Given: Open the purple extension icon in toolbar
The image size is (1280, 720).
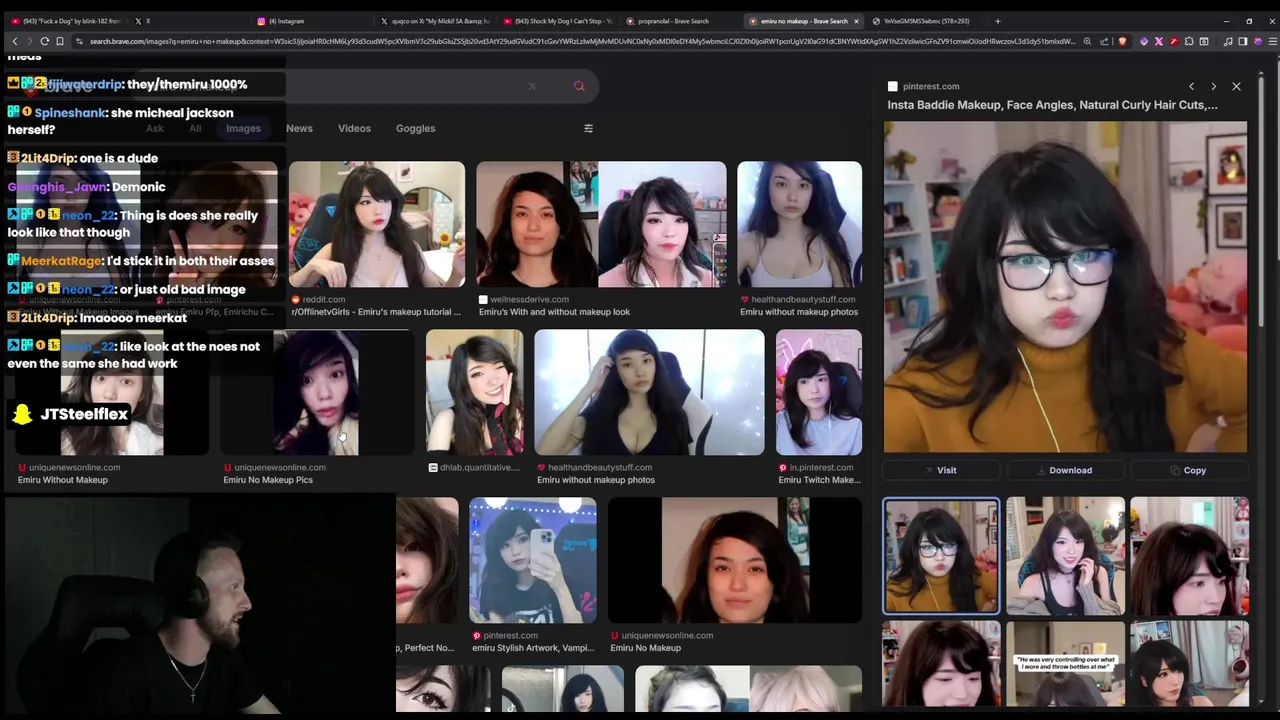Looking at the screenshot, I should coord(1144,41).
